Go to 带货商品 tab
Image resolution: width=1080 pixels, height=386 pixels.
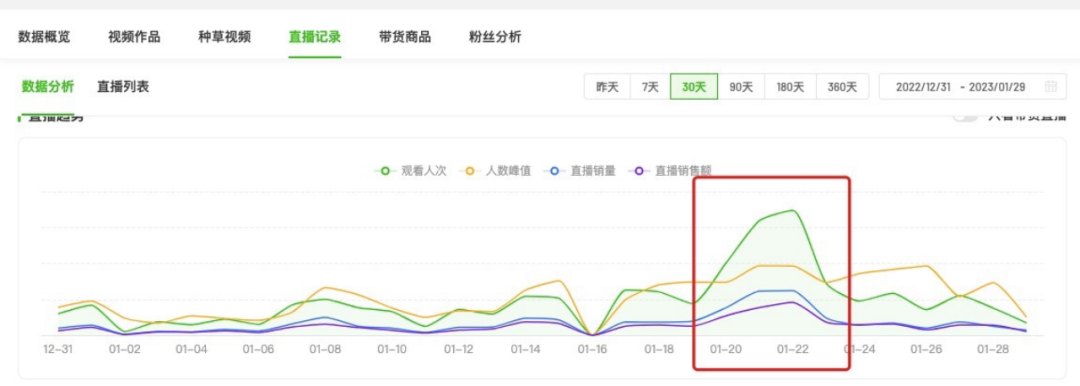(405, 37)
